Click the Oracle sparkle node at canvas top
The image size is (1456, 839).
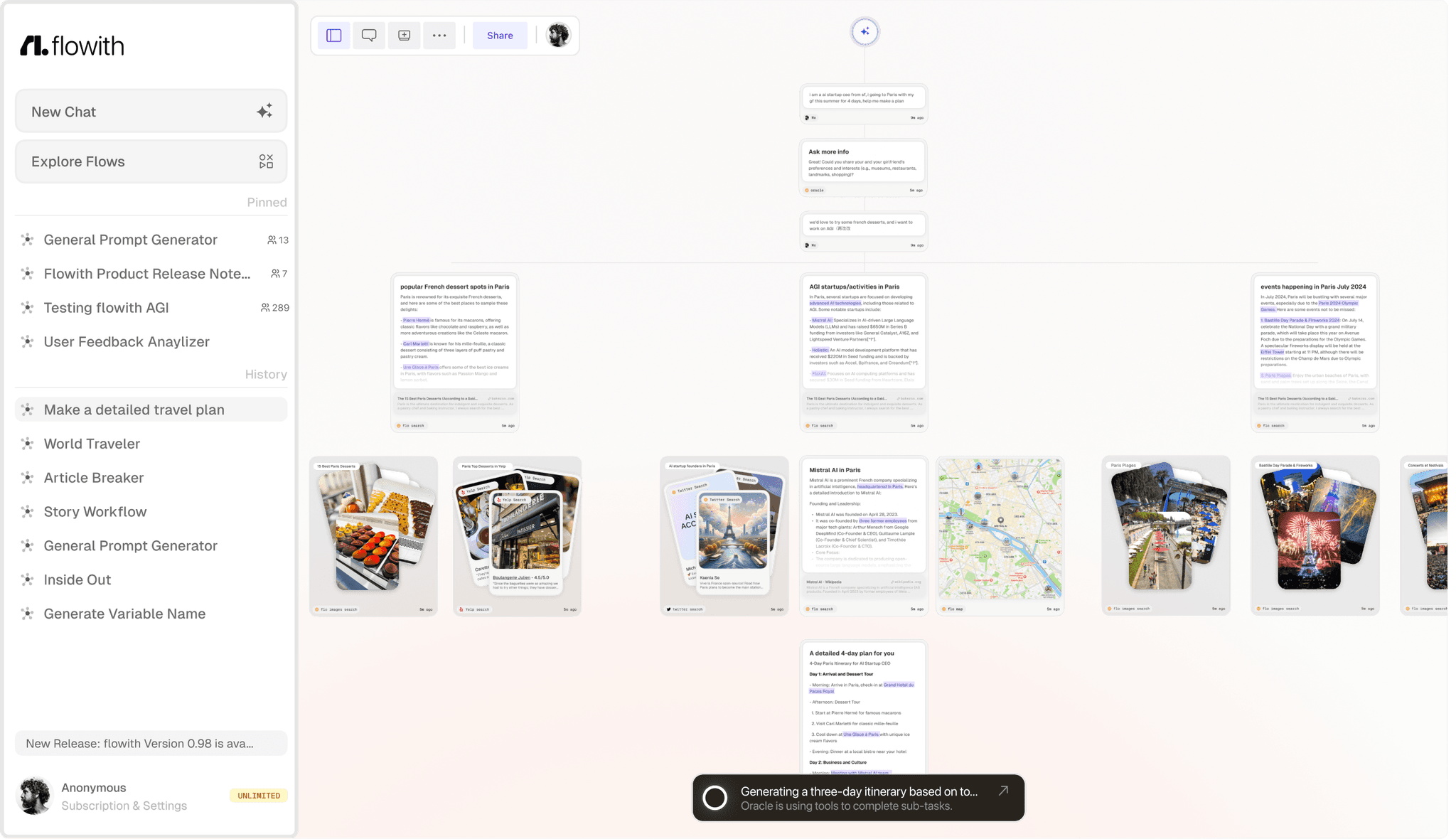[x=864, y=31]
